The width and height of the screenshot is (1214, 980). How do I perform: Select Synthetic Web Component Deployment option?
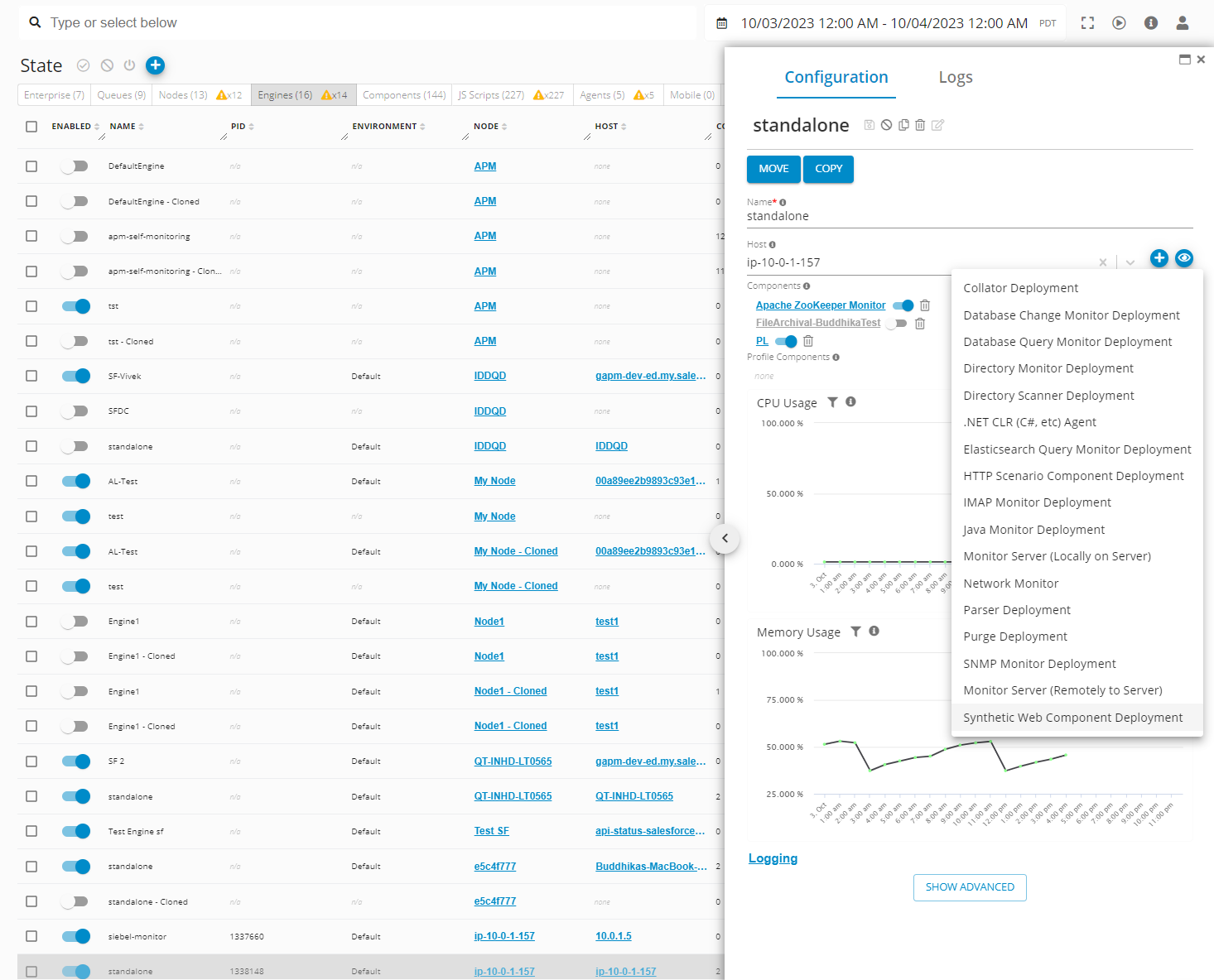(1072, 718)
